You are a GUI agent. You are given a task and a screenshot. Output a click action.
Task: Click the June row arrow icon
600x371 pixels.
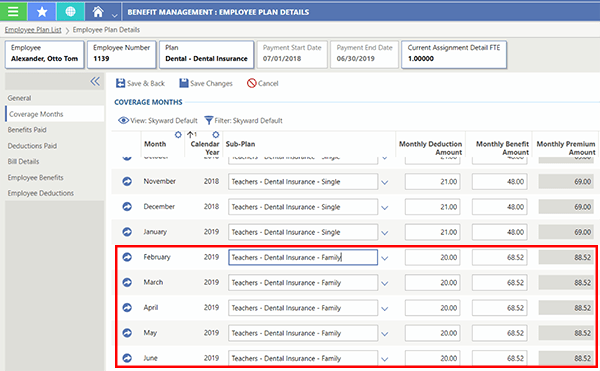pos(127,358)
